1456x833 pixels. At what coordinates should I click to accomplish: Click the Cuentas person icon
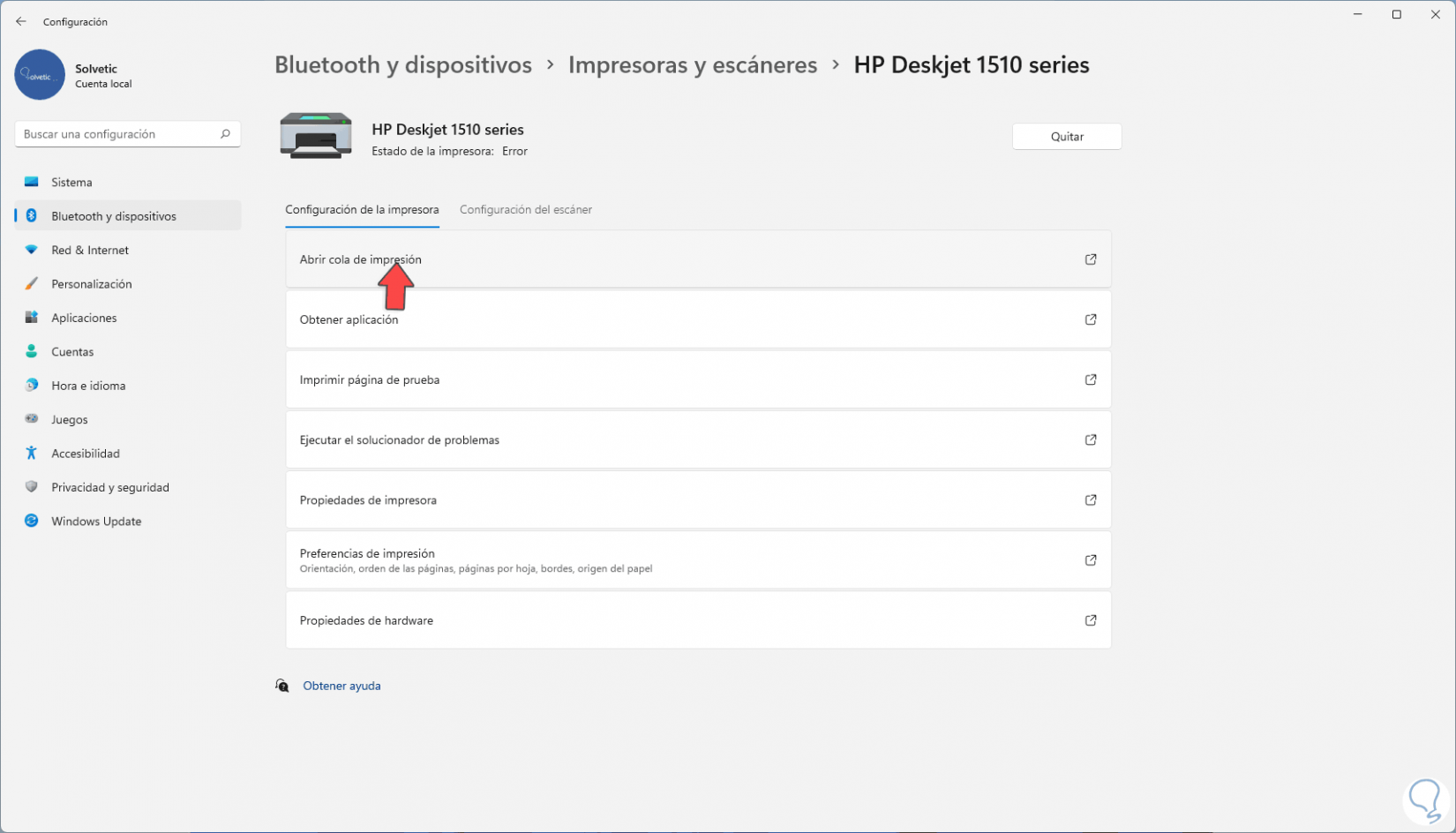pyautogui.click(x=32, y=351)
